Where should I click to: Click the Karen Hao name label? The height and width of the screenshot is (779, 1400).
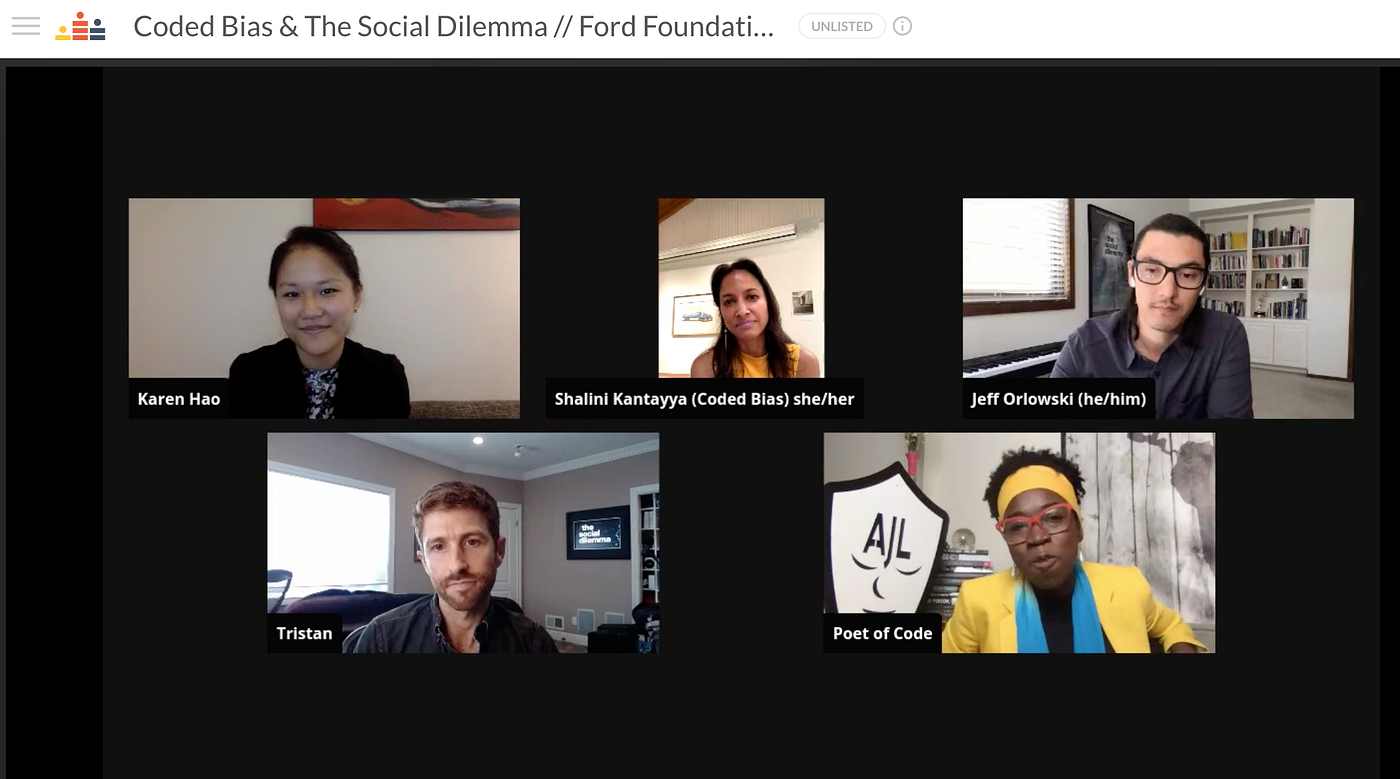click(x=179, y=399)
